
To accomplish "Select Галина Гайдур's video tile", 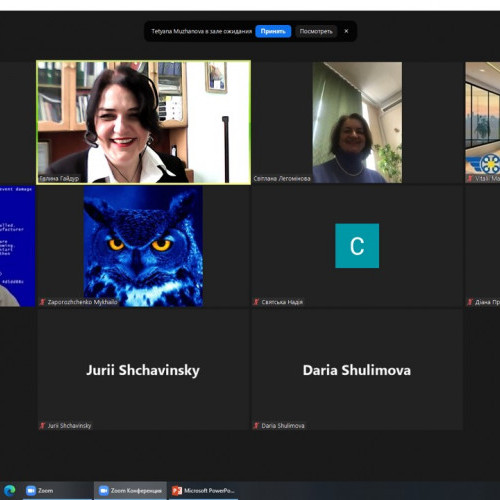I will [x=143, y=122].
